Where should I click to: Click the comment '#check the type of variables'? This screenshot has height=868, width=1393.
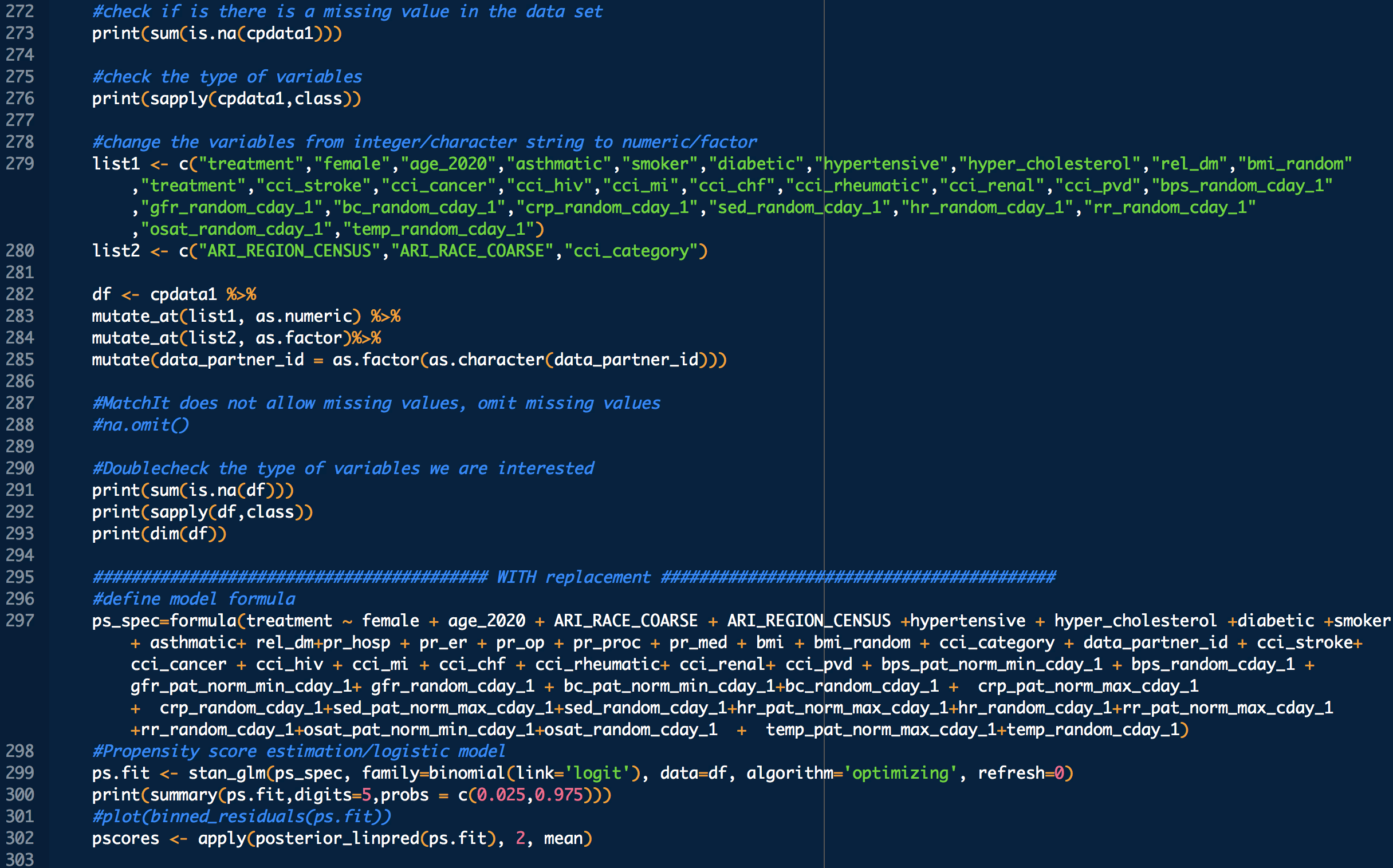click(227, 76)
